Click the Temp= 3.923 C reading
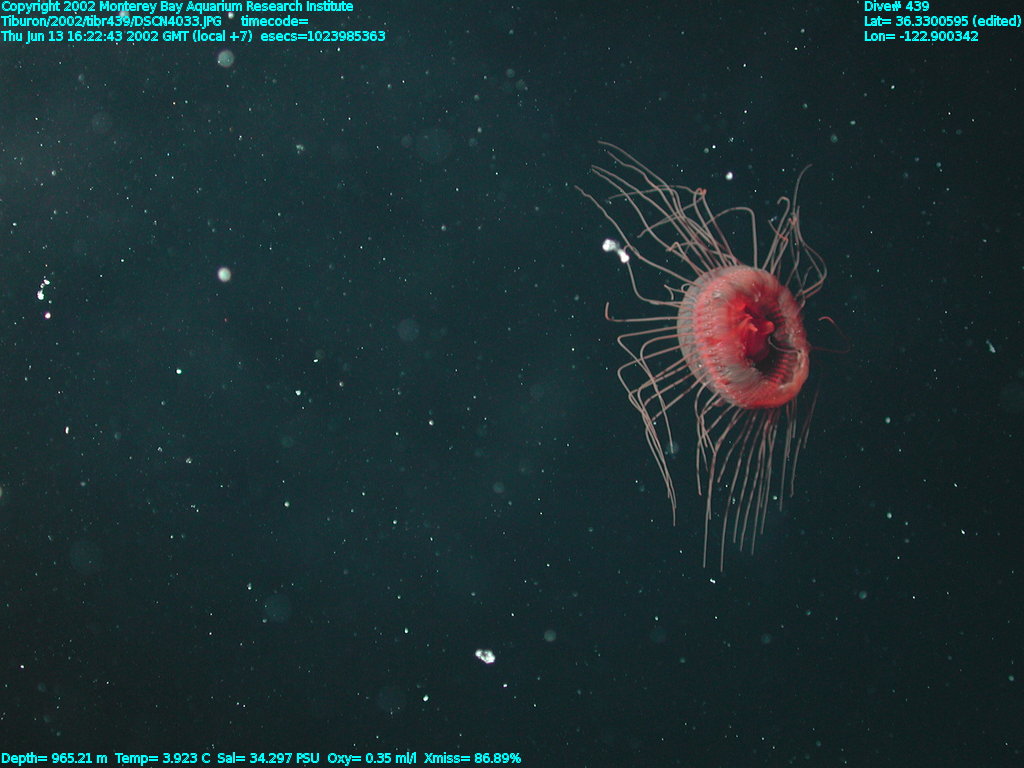The height and width of the screenshot is (768, 1024). 163,758
